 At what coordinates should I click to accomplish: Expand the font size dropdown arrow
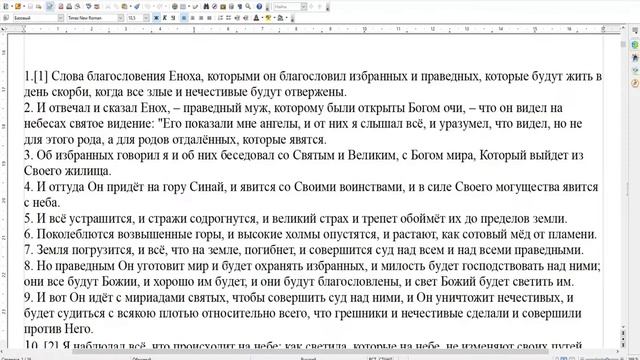146,18
